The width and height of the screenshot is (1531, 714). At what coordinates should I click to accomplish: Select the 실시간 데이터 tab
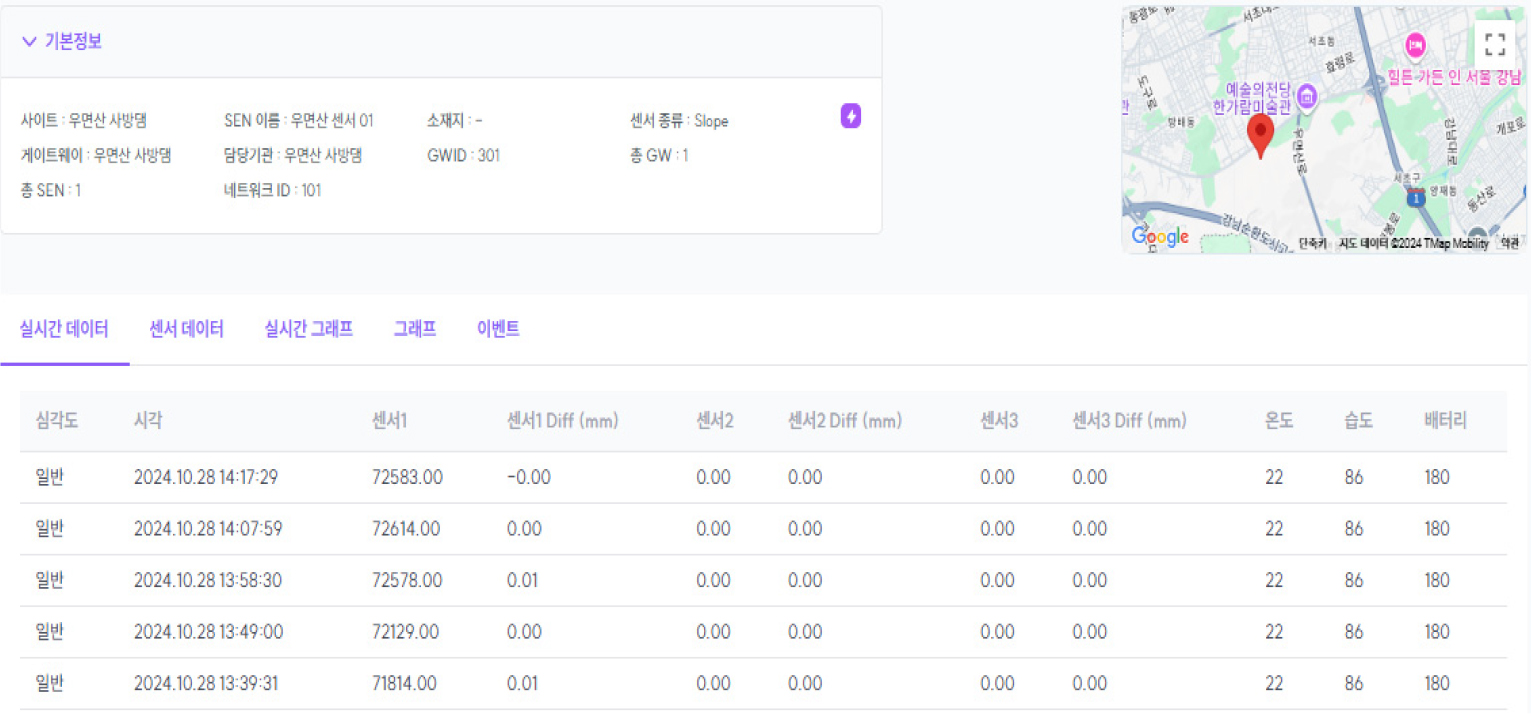pyautogui.click(x=64, y=329)
